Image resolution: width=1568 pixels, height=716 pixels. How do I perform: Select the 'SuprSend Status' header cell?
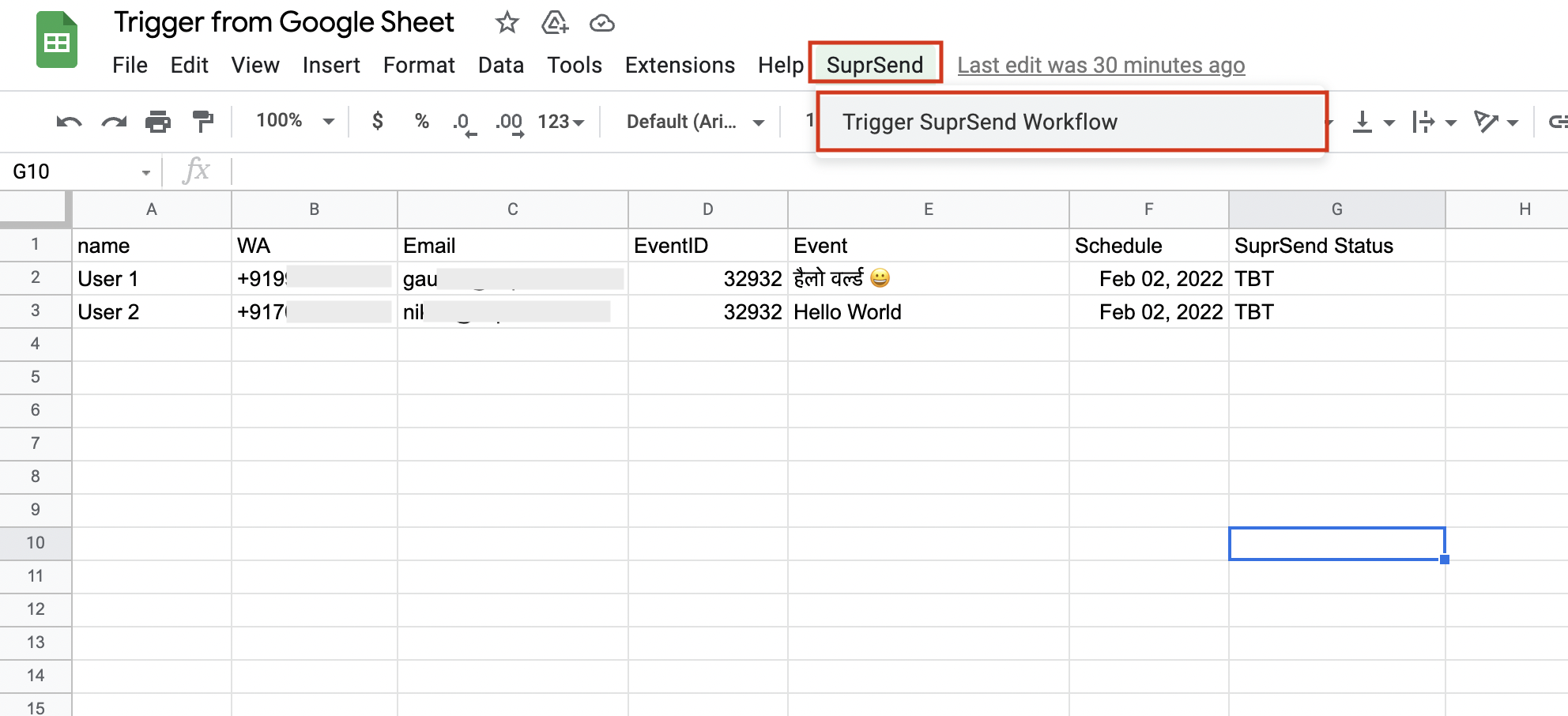(x=1337, y=246)
